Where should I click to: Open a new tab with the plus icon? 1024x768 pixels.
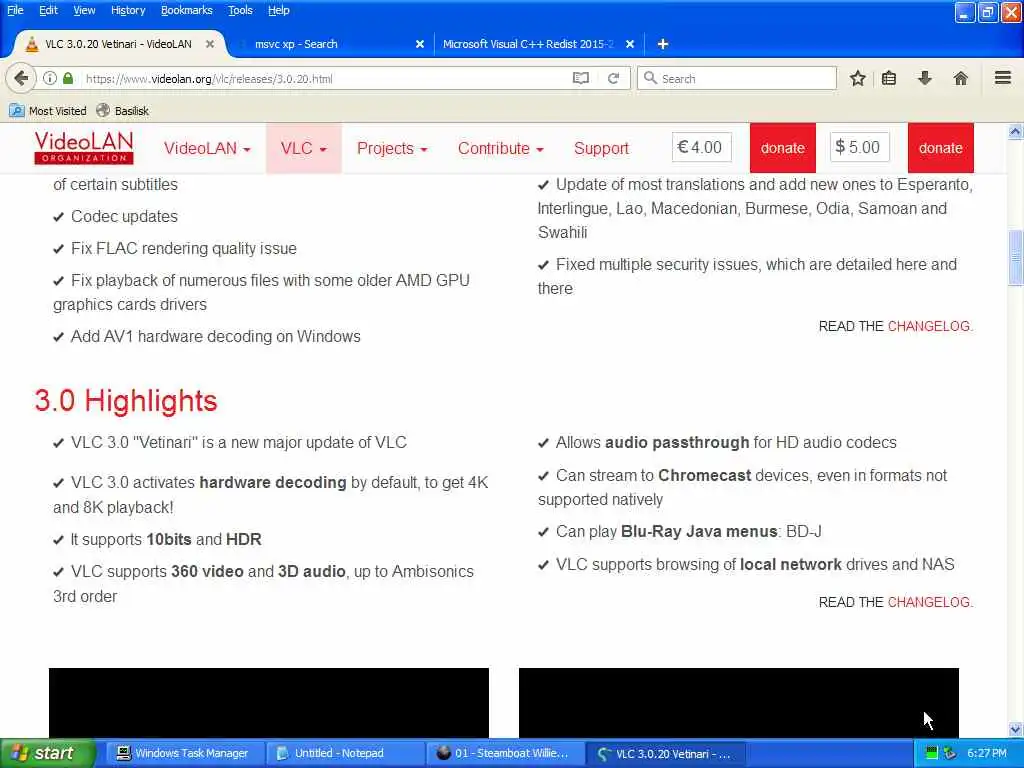click(662, 44)
